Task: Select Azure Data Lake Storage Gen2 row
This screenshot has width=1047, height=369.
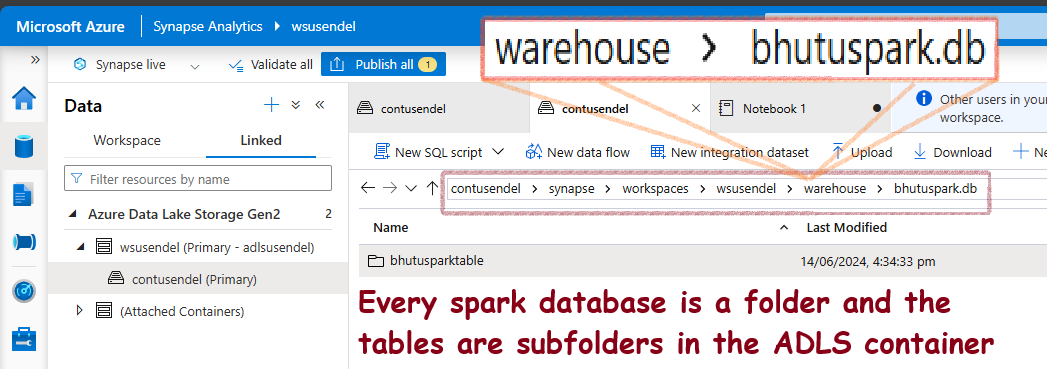Action: [198, 214]
